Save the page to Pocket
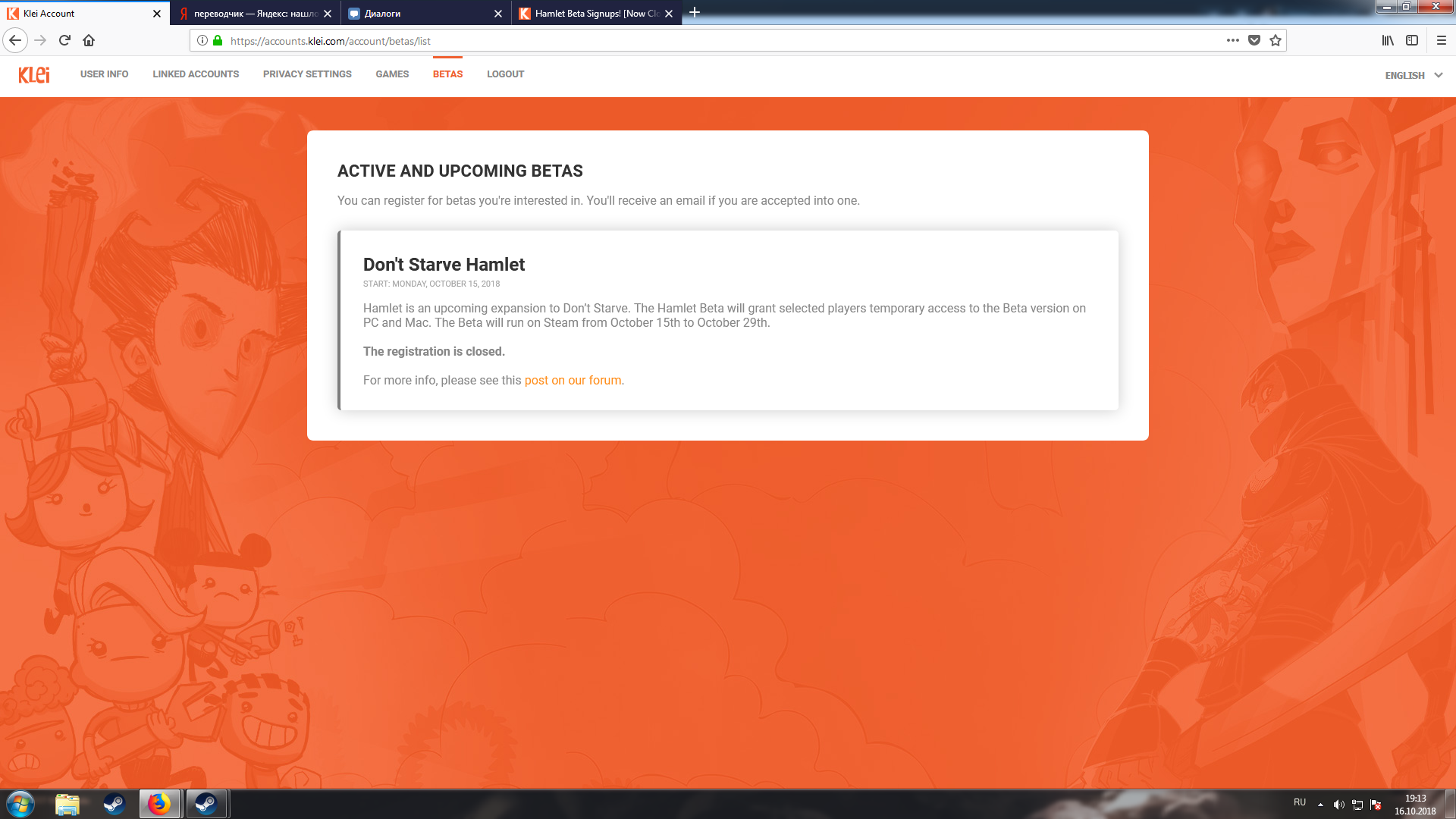 coord(1254,40)
